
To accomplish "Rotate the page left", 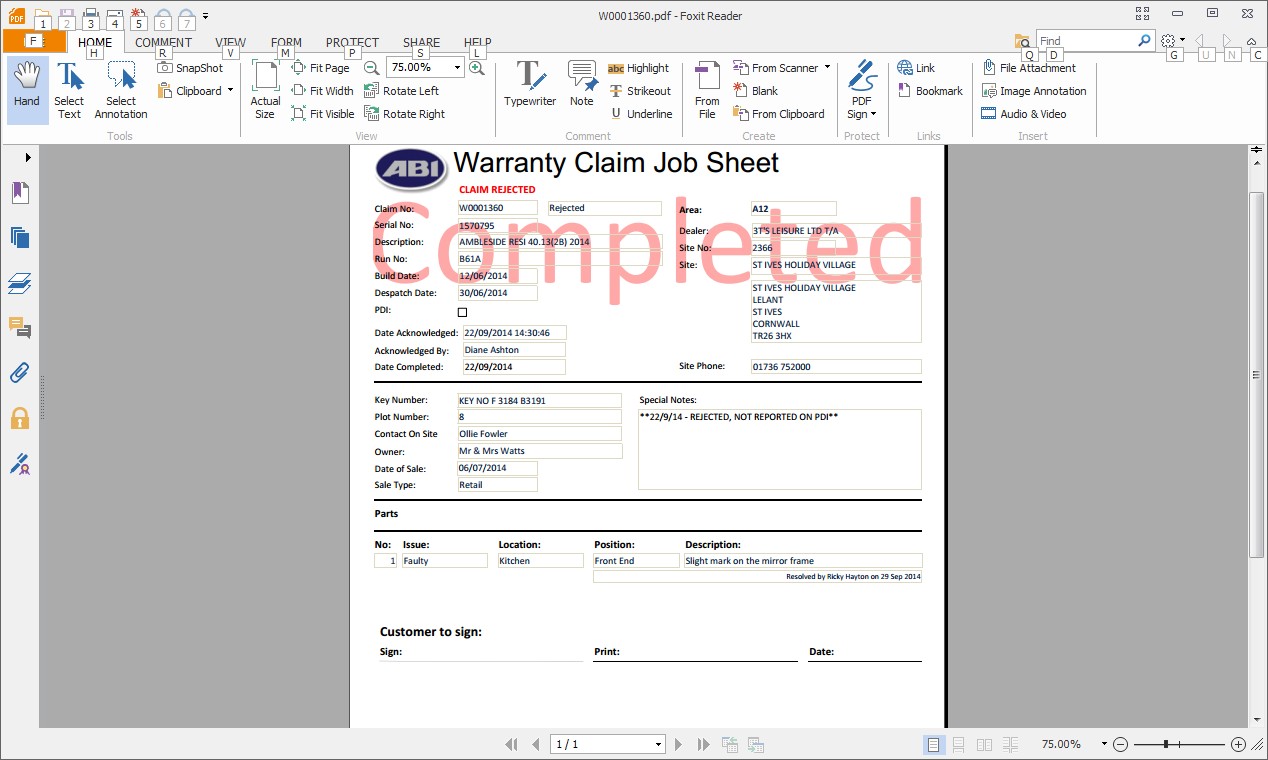I will point(401,91).
